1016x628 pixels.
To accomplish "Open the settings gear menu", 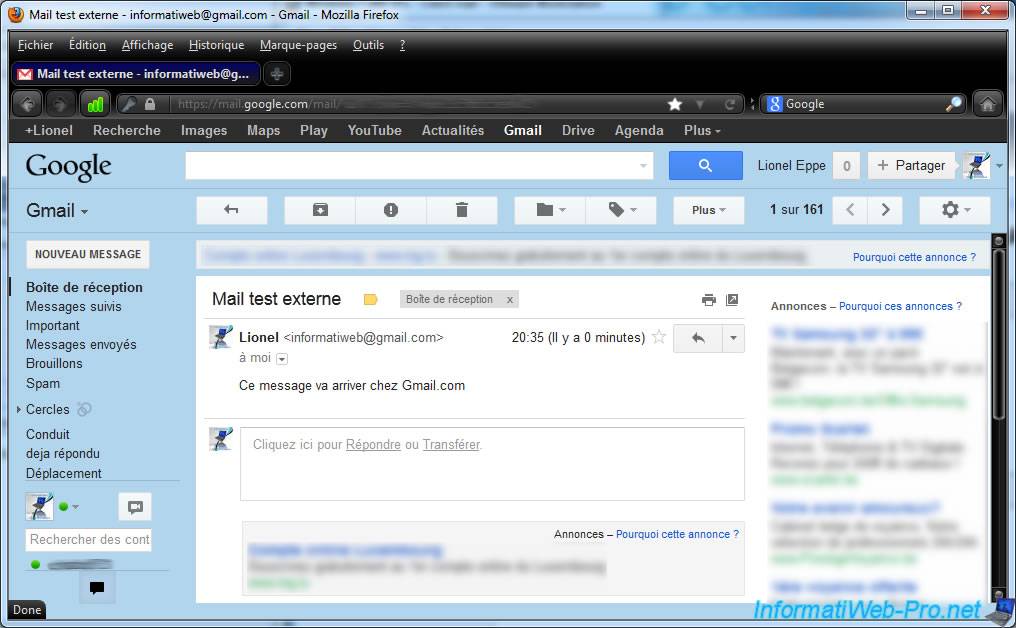I will tap(955, 210).
